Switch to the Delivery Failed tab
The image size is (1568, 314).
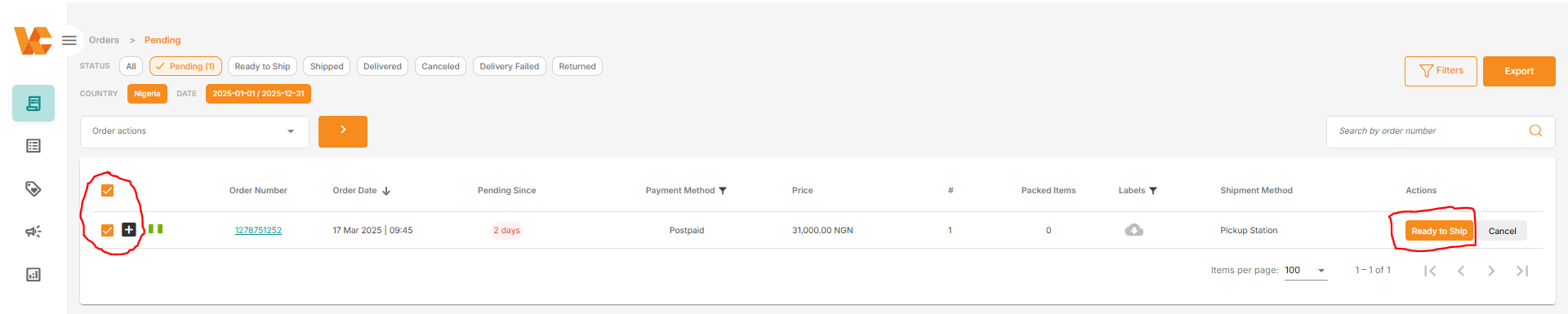point(510,66)
